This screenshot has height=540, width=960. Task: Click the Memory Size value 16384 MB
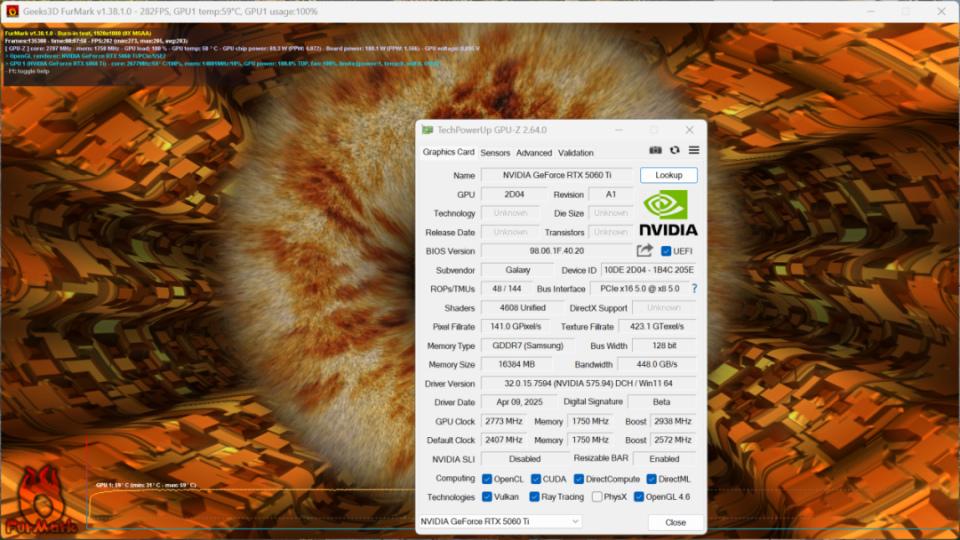click(x=516, y=364)
